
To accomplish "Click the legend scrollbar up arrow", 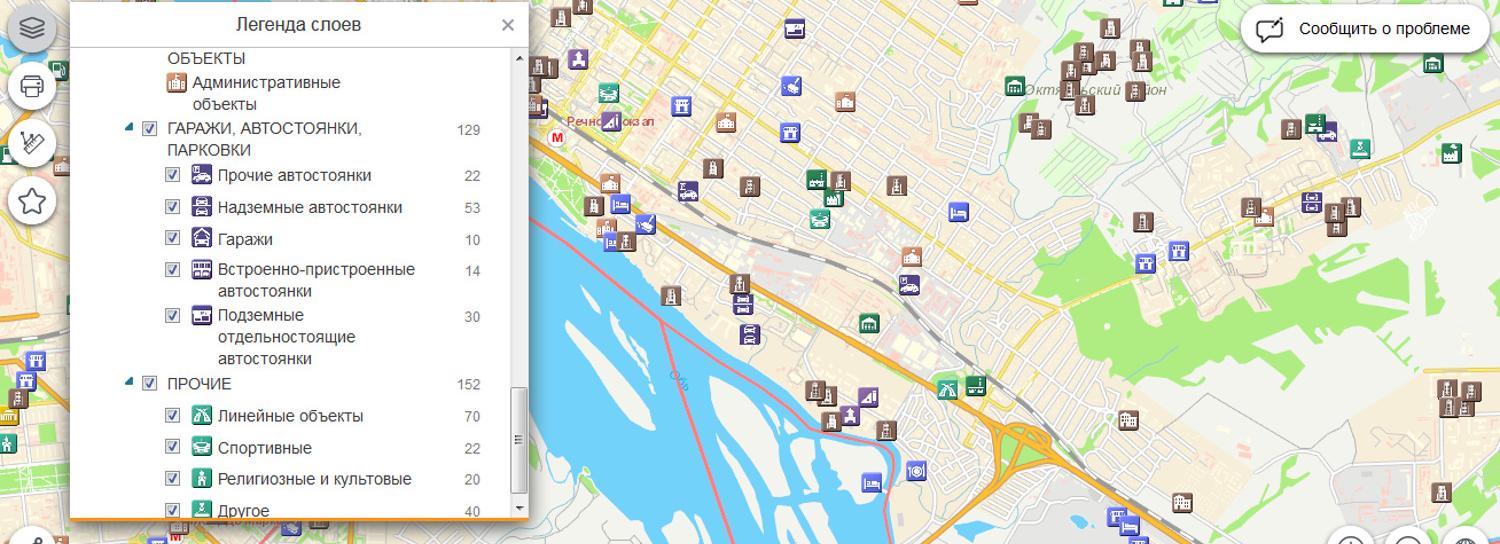I will coord(518,58).
